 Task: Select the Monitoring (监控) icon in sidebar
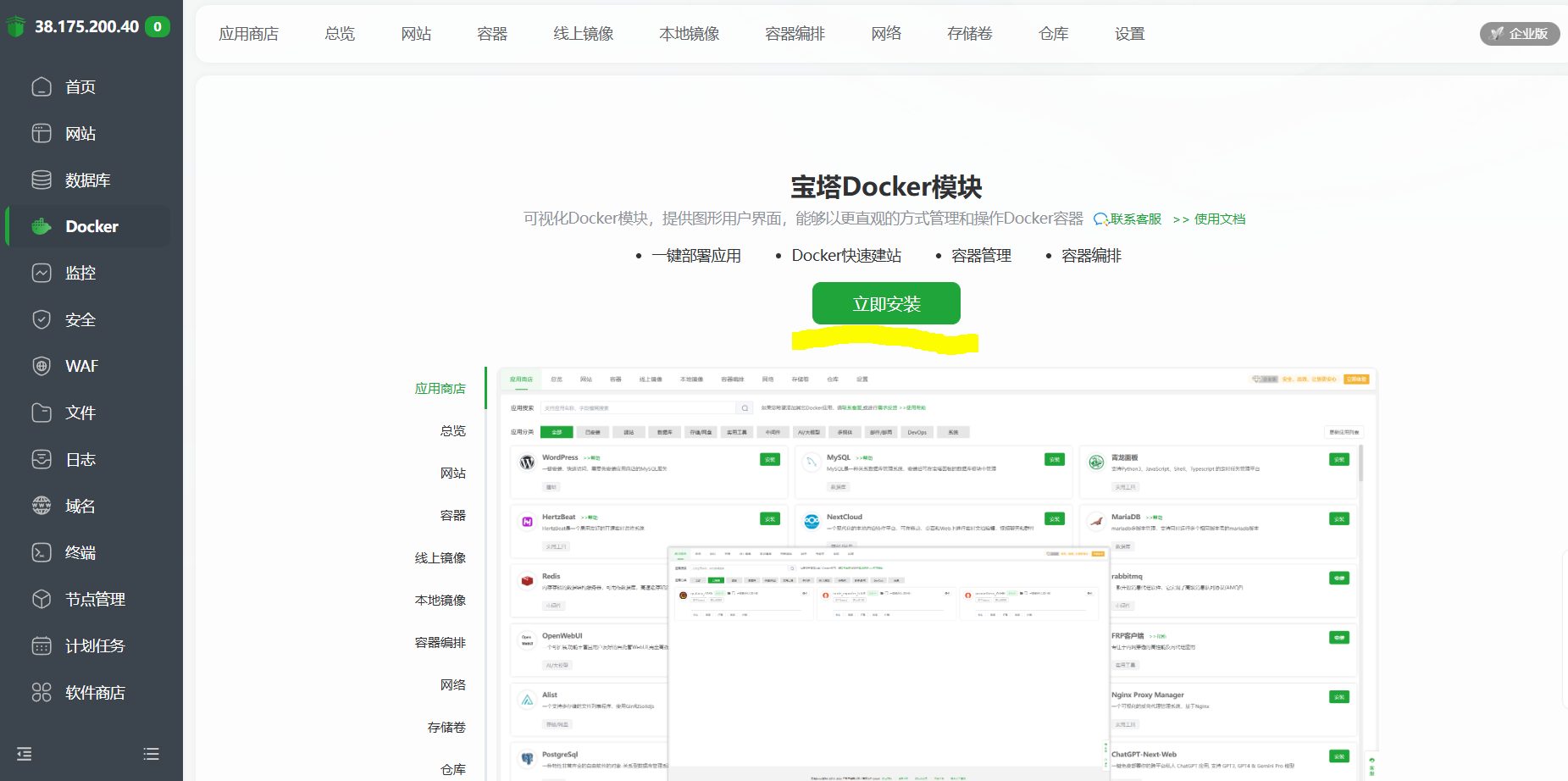click(x=42, y=273)
